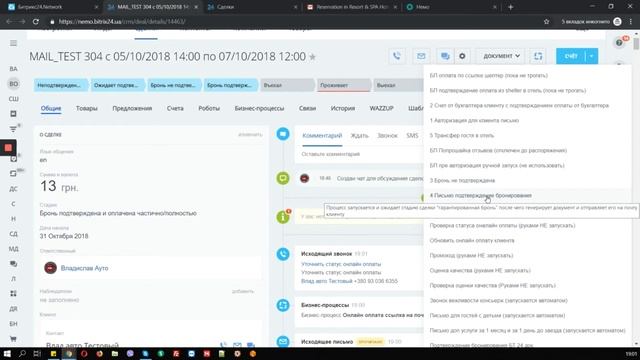Mark deal as favorite with star icon
The width and height of the screenshot is (640, 360).
pyautogui.click(x=312, y=57)
